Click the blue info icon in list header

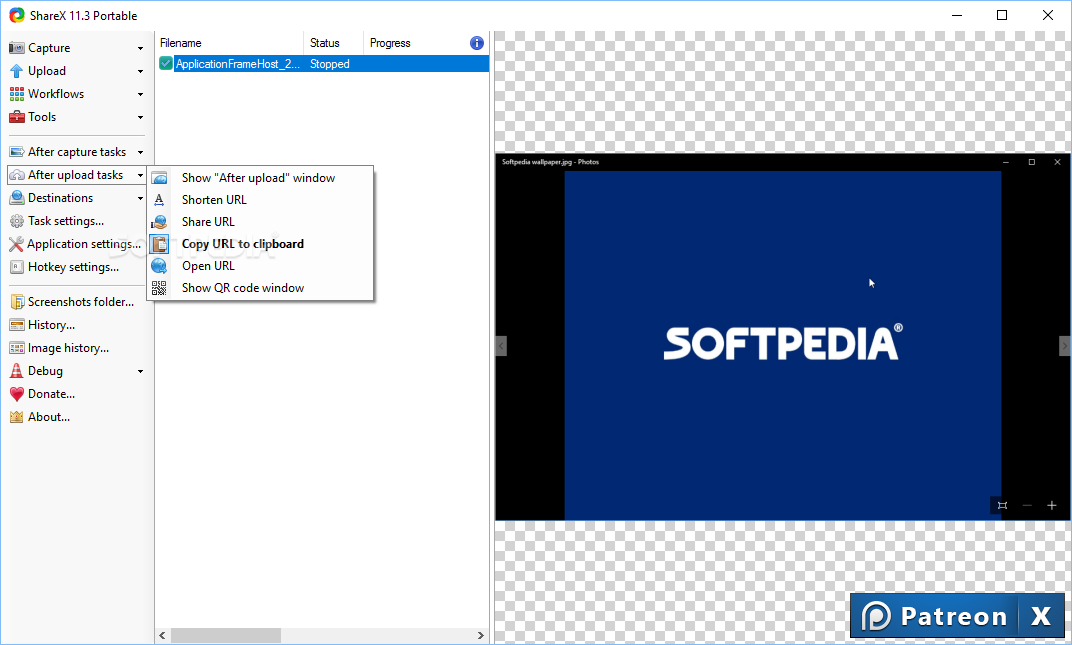(x=477, y=43)
